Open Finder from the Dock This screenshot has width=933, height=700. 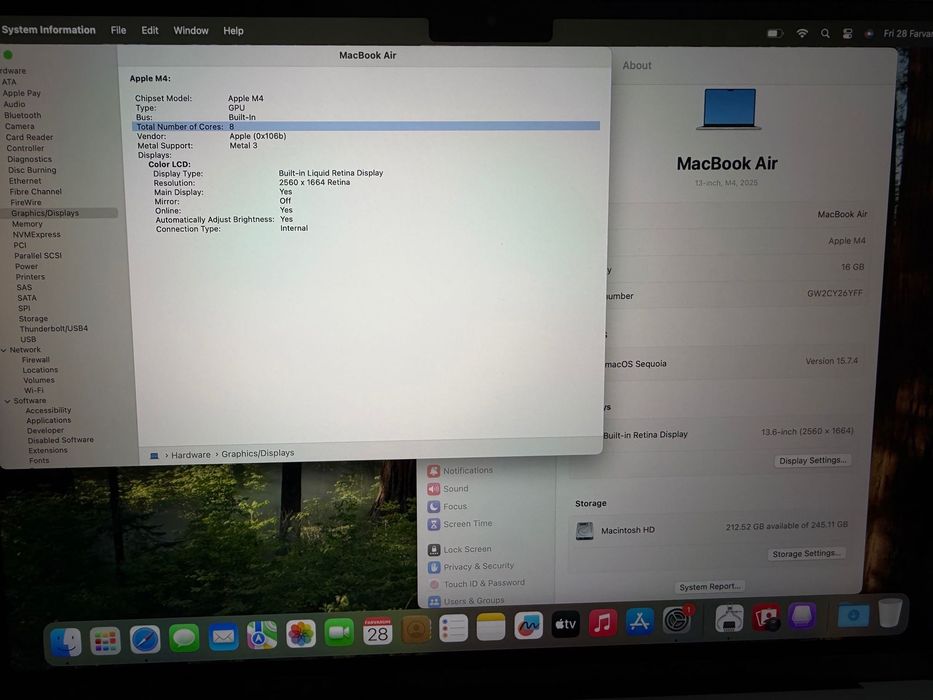click(66, 642)
